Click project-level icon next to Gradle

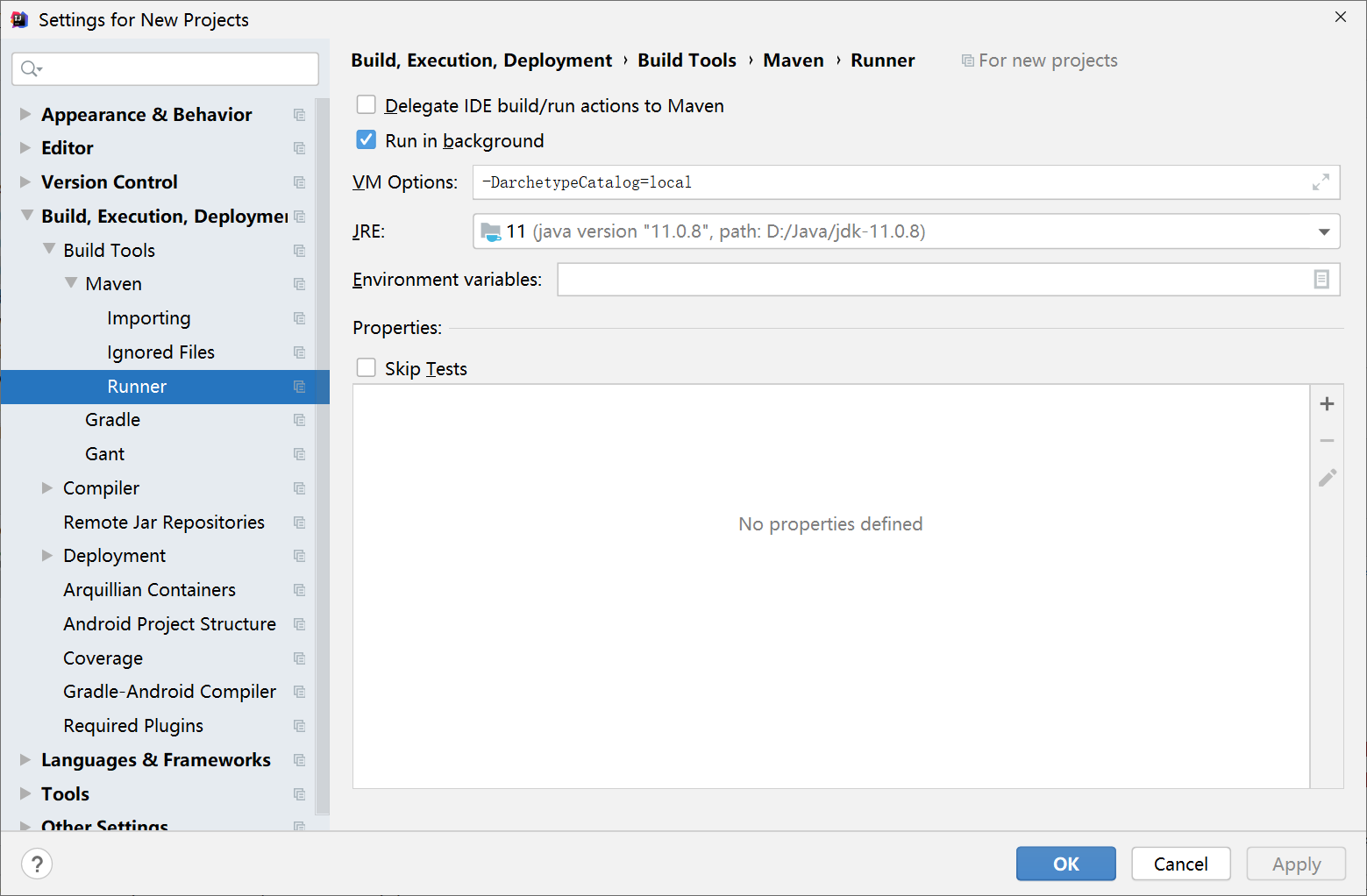[299, 420]
